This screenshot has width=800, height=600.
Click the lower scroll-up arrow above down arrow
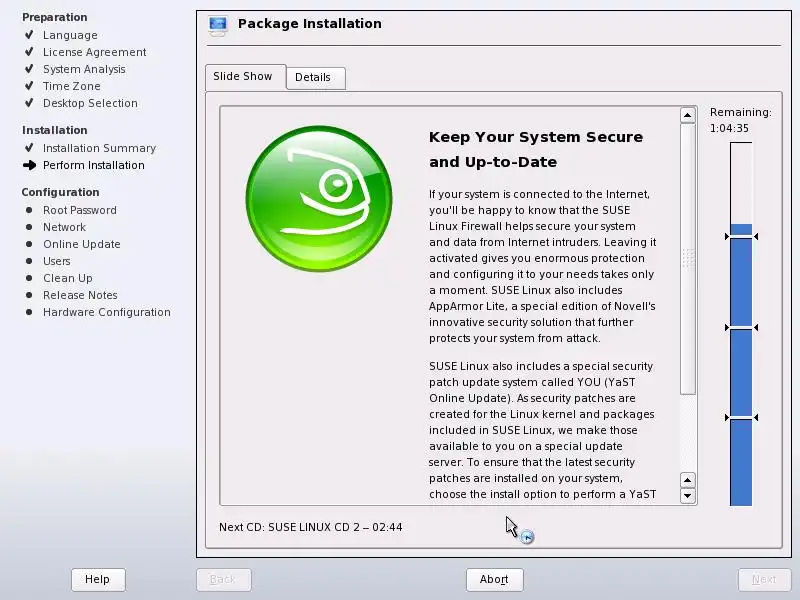(688, 480)
